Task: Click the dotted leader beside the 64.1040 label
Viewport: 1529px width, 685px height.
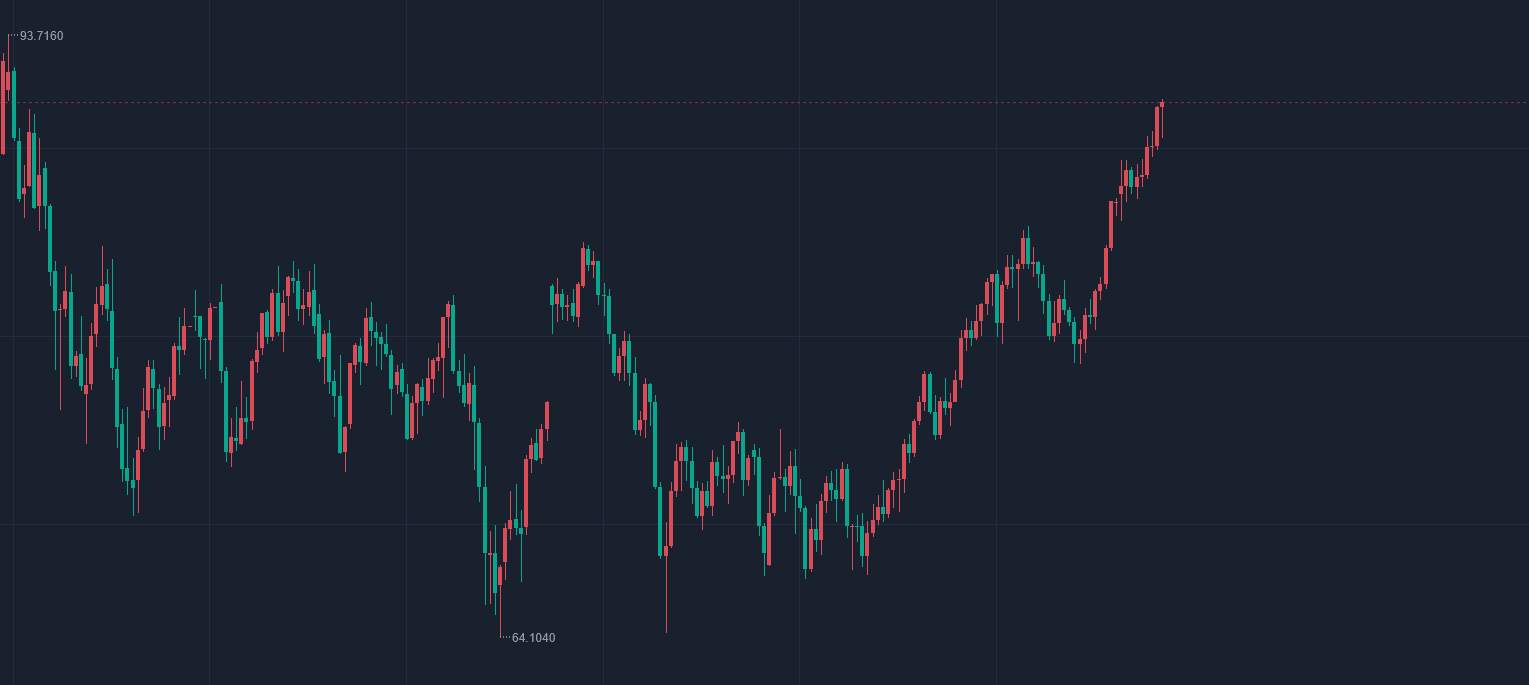Action: (505, 637)
